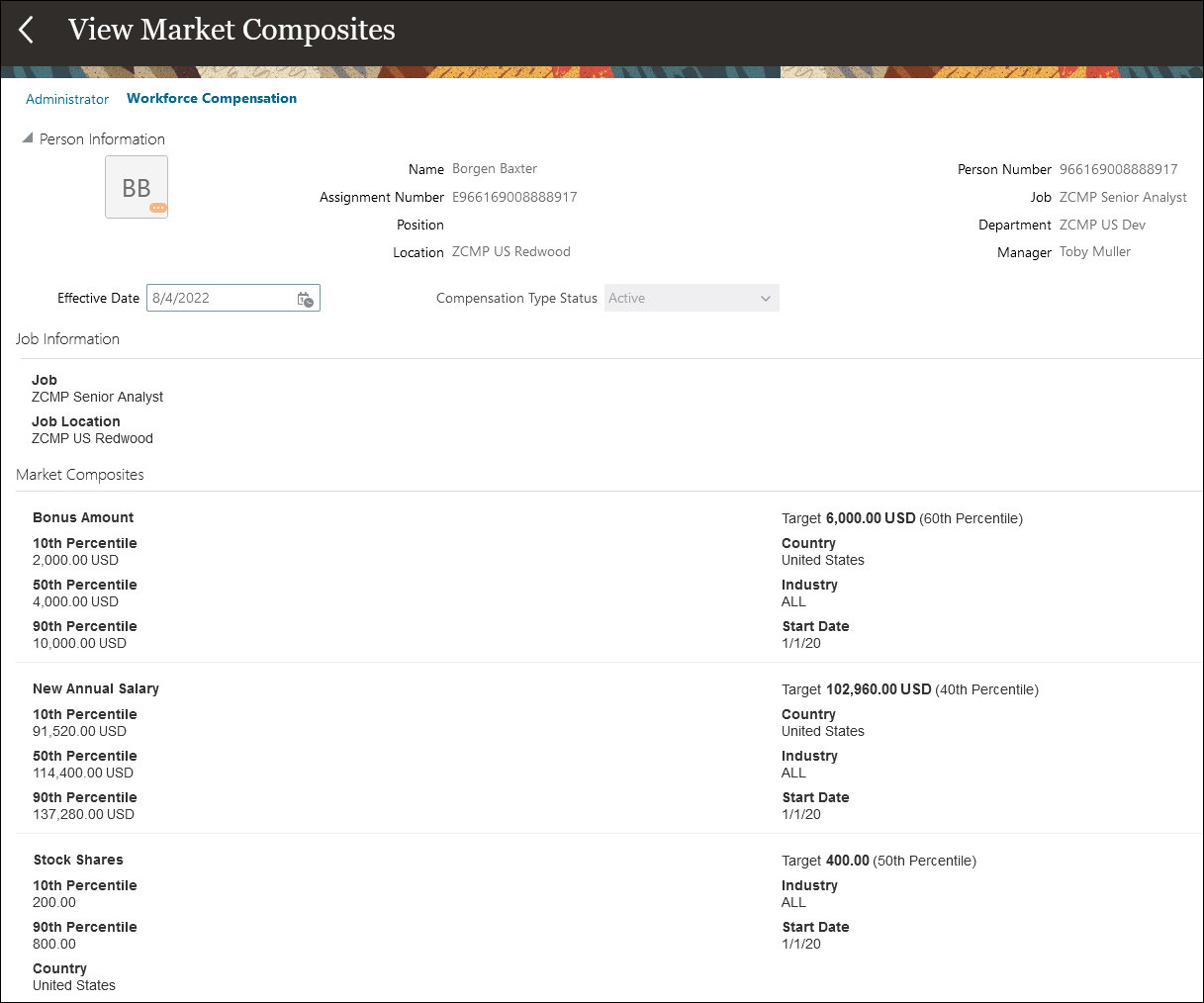The height and width of the screenshot is (1003, 1204).
Task: Click the 6,000.00 USD bonus target value
Action: (871, 518)
